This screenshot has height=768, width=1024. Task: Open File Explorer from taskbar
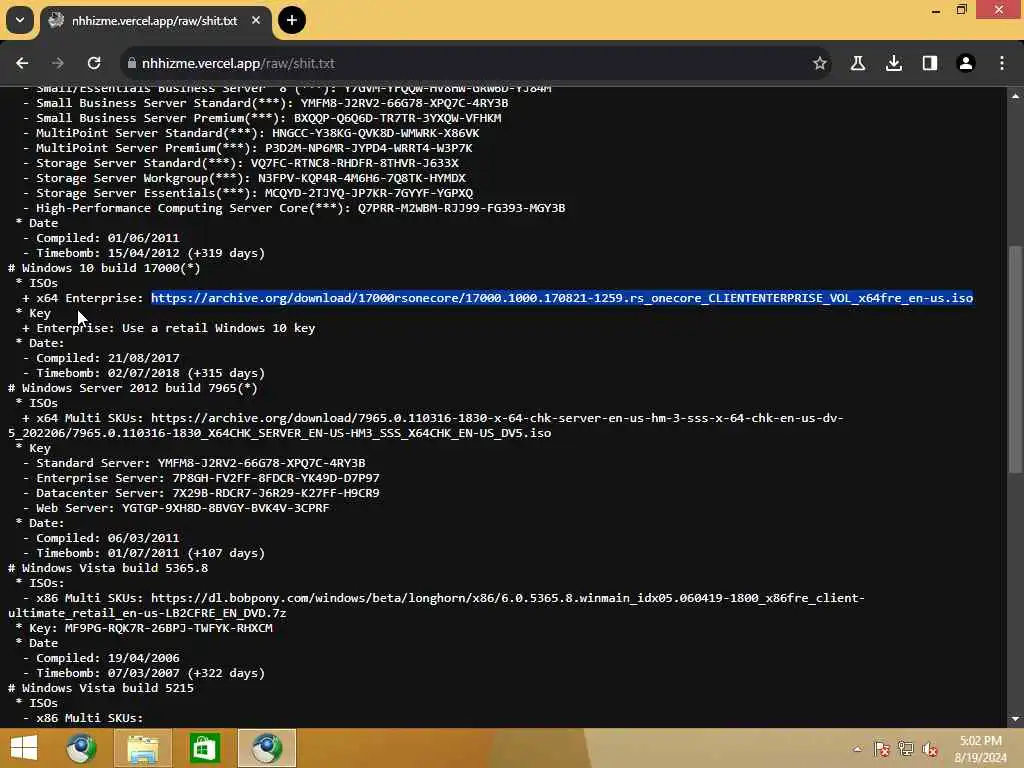[x=143, y=748]
